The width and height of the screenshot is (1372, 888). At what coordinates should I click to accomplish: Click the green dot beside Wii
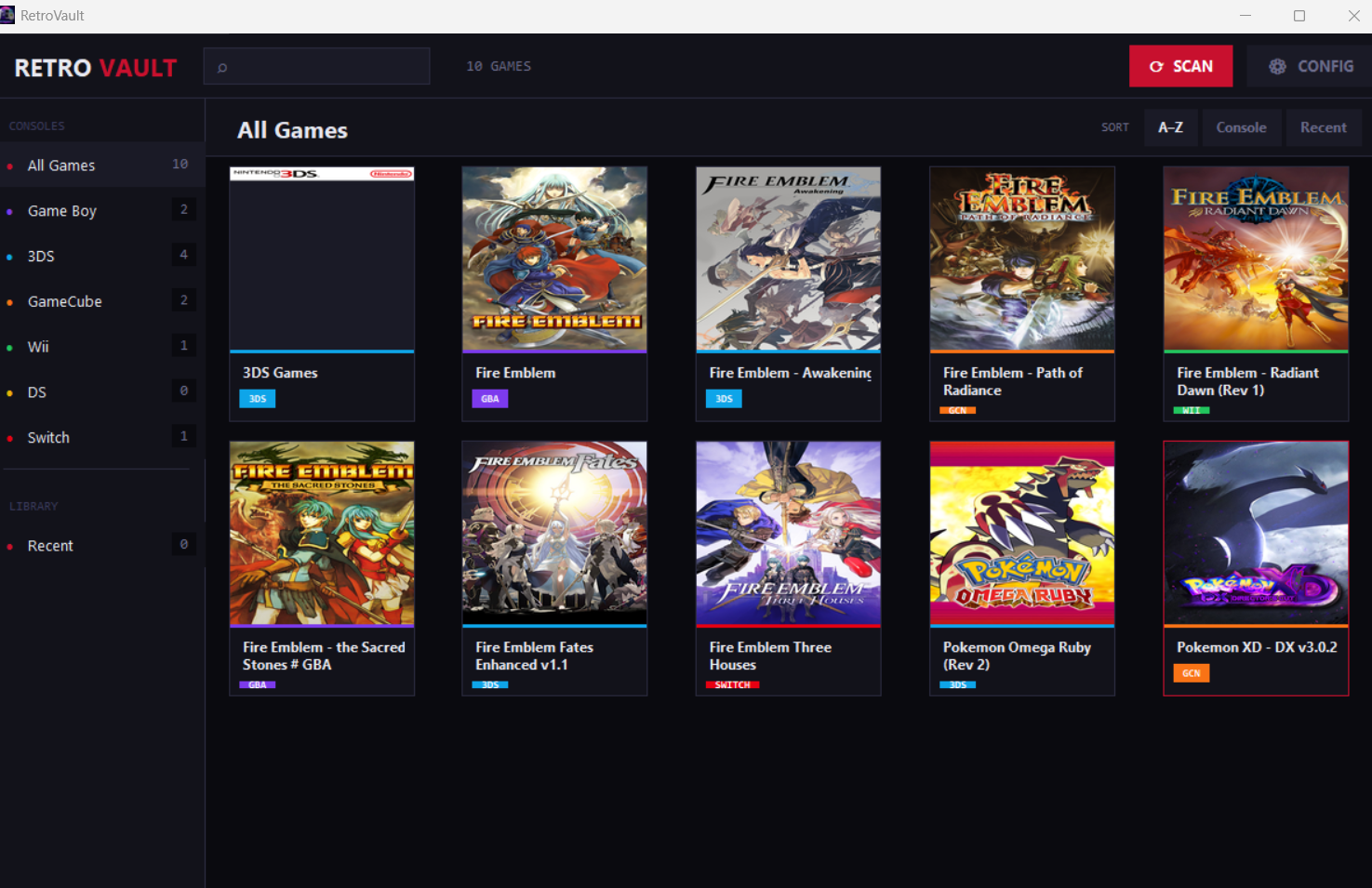pos(9,348)
